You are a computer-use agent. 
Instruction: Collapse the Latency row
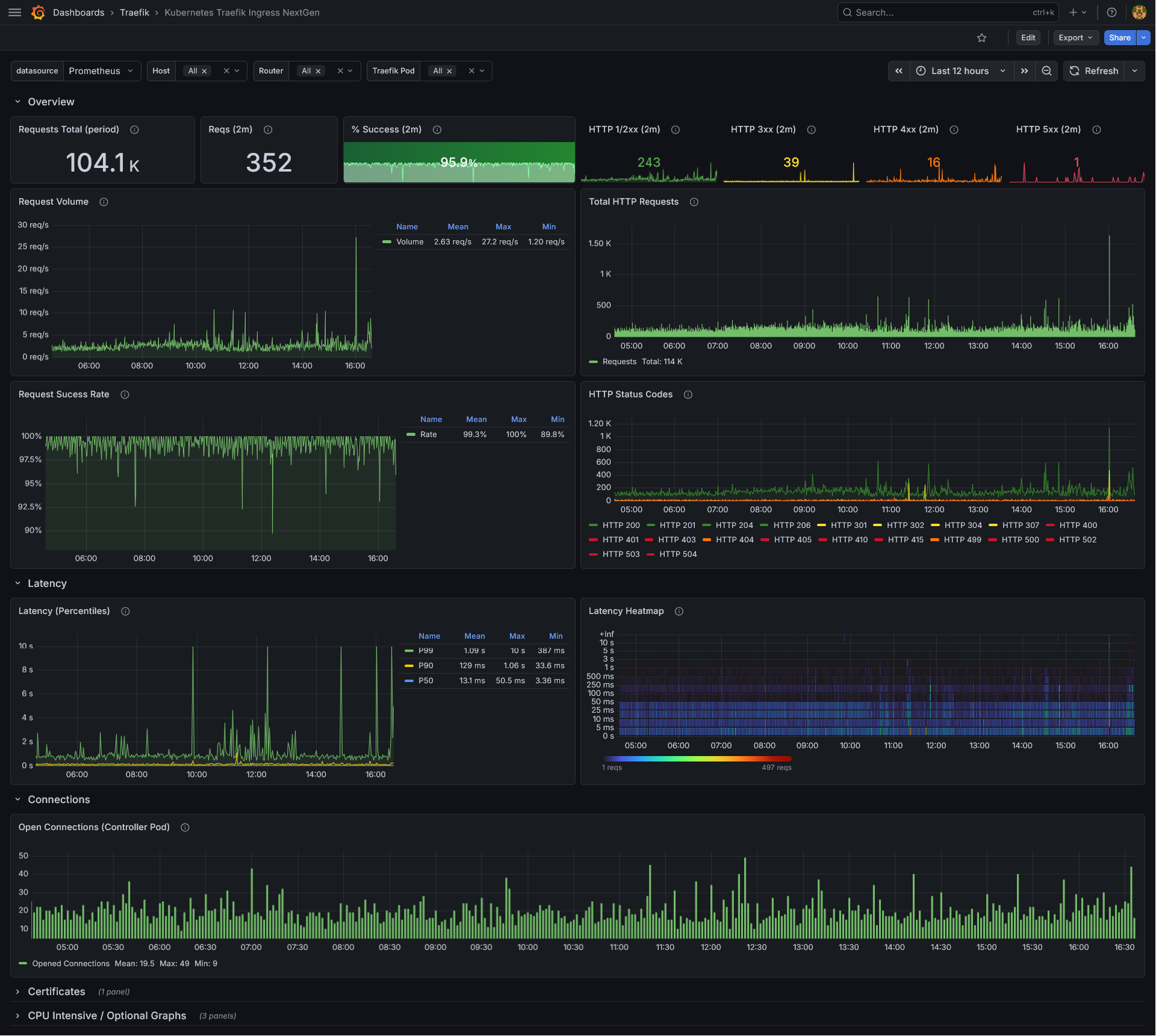coord(18,583)
